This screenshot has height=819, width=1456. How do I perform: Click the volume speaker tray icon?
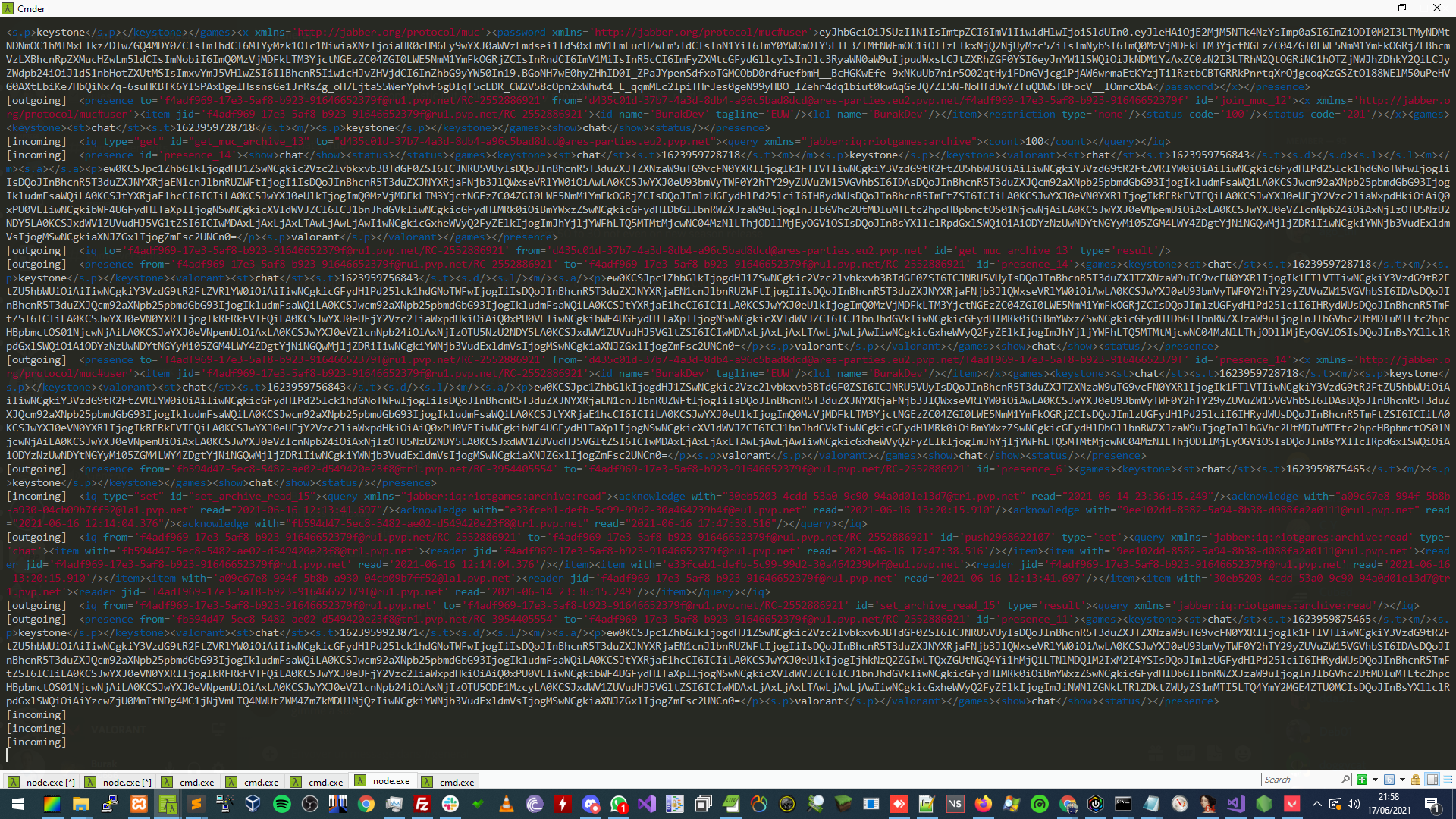[1354, 804]
